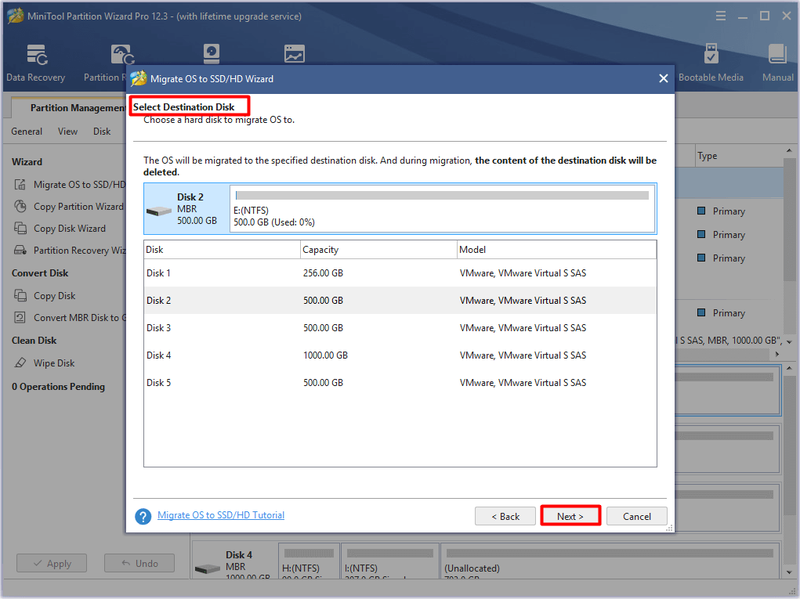Viewport: 800px width, 599px height.
Task: Click Copy Partition Wizard sidebar icon
Action: coord(20,207)
